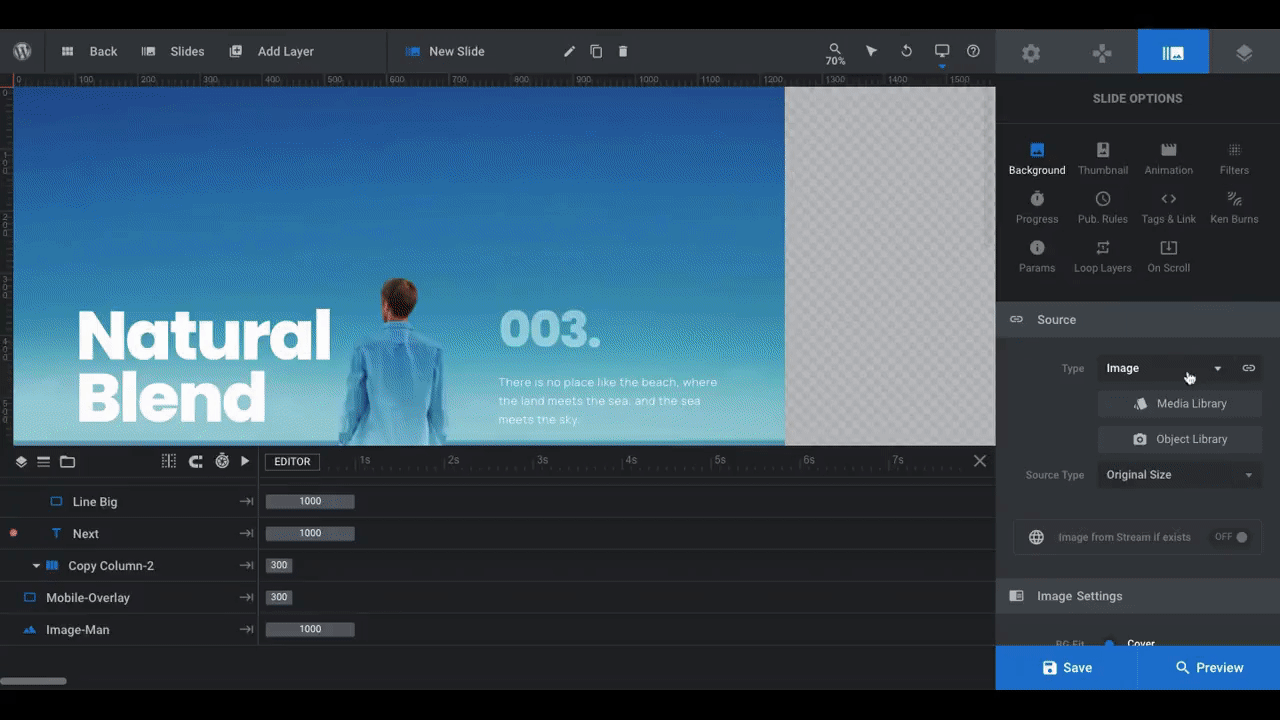This screenshot has width=1280, height=720.
Task: Click the timeline list view icon
Action: 44,461
